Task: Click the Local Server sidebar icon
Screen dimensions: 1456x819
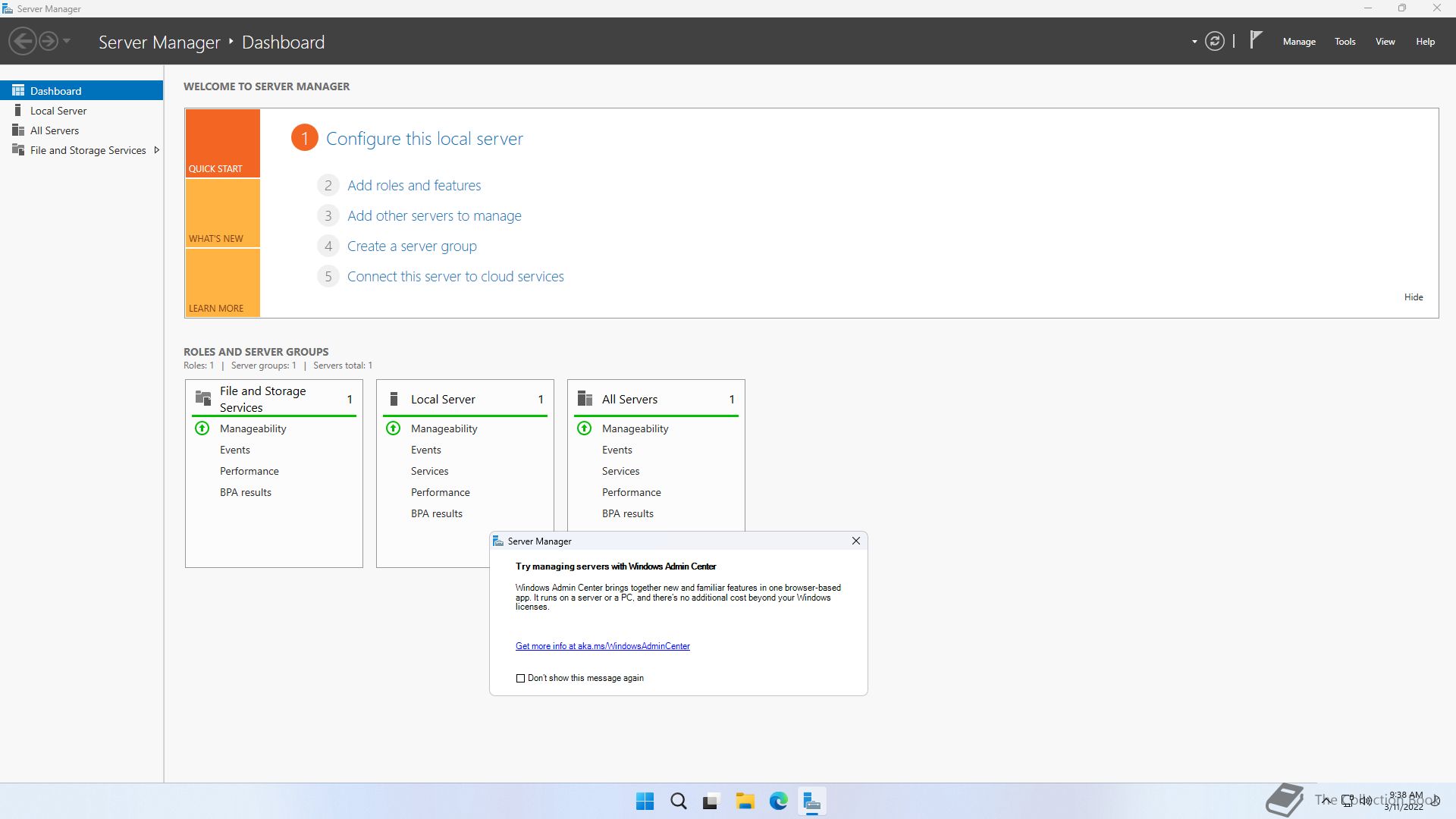Action: click(x=18, y=110)
